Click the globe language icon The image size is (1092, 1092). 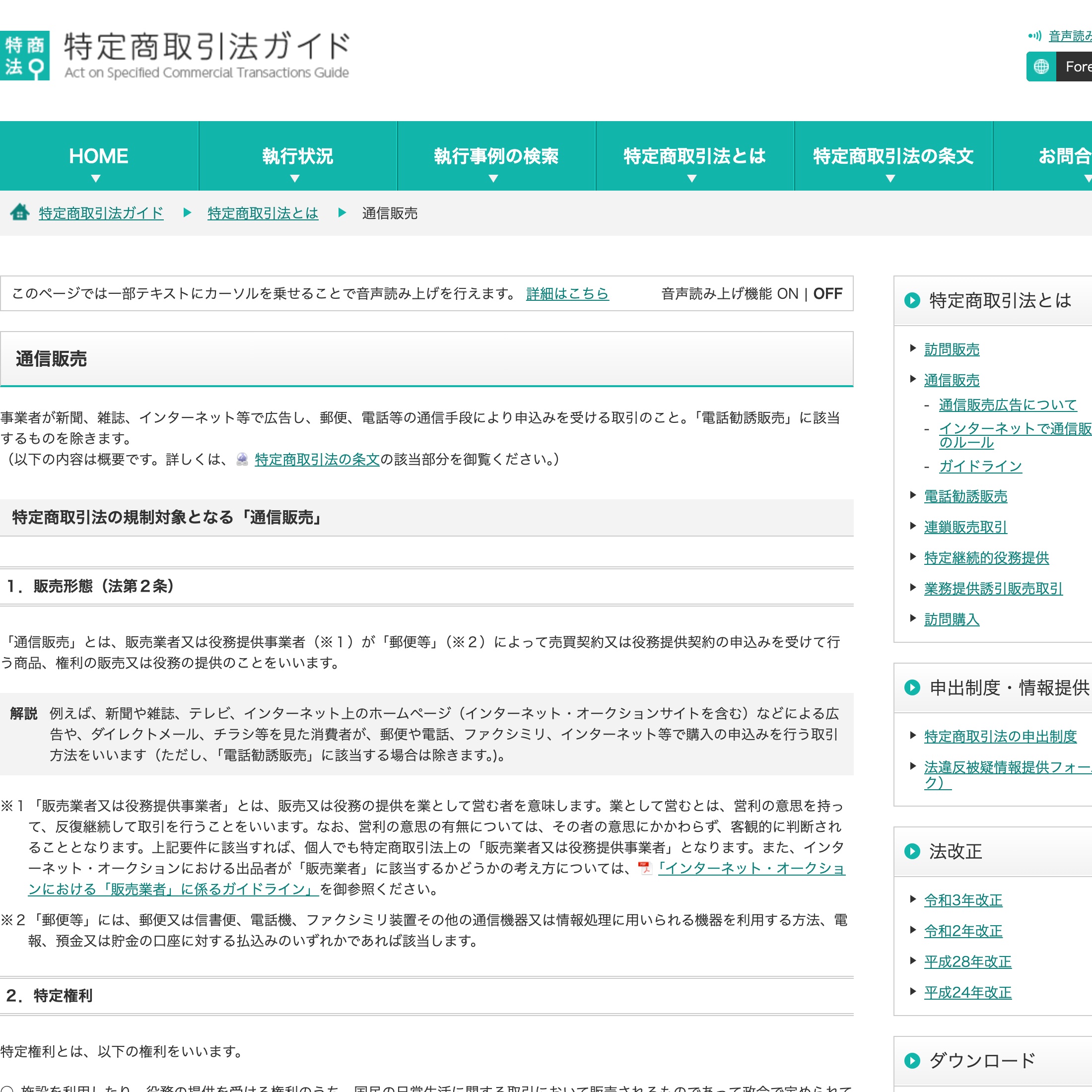click(x=1040, y=67)
